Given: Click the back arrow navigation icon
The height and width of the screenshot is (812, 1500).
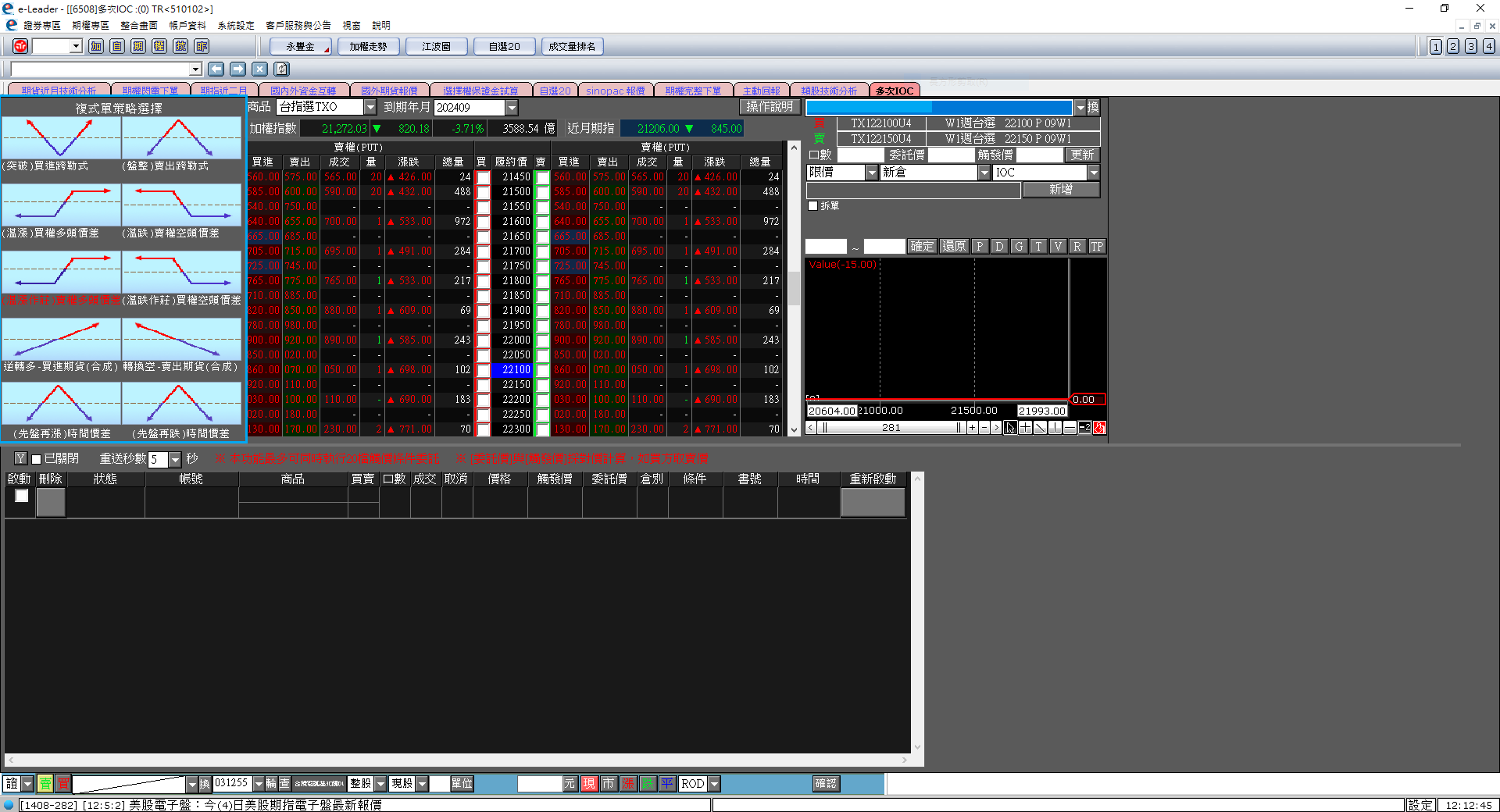Looking at the screenshot, I should click(x=216, y=69).
